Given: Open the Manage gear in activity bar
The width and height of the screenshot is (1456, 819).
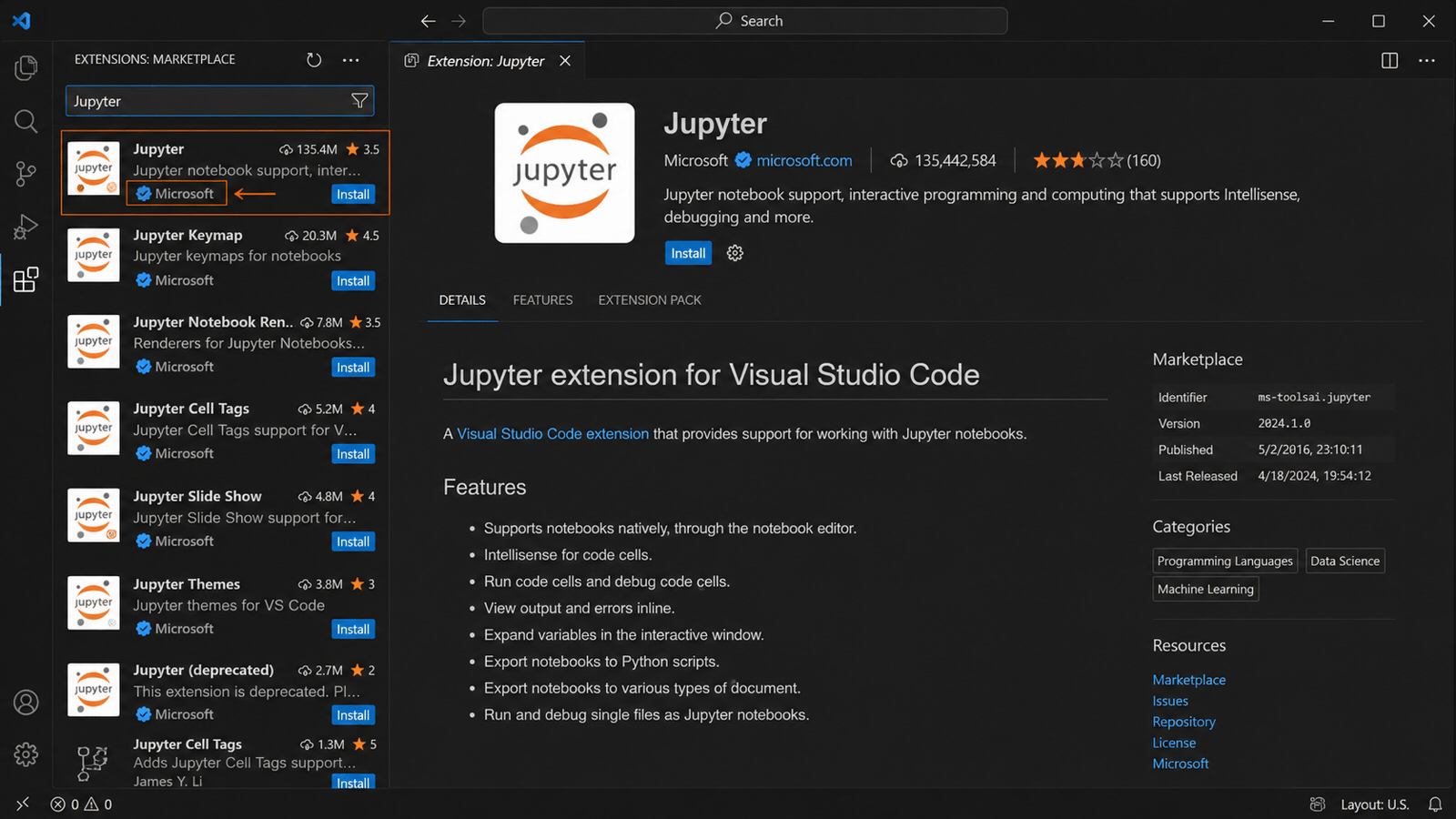Looking at the screenshot, I should click(26, 754).
